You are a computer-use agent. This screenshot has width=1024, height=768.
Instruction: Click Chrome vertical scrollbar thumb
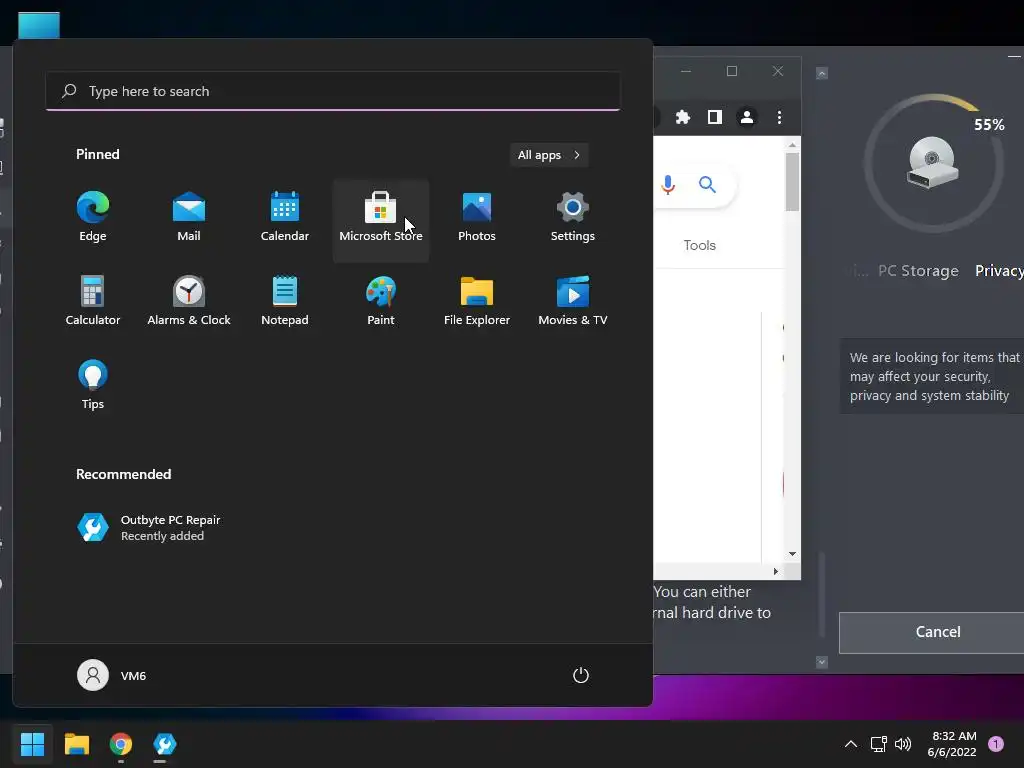pos(792,182)
